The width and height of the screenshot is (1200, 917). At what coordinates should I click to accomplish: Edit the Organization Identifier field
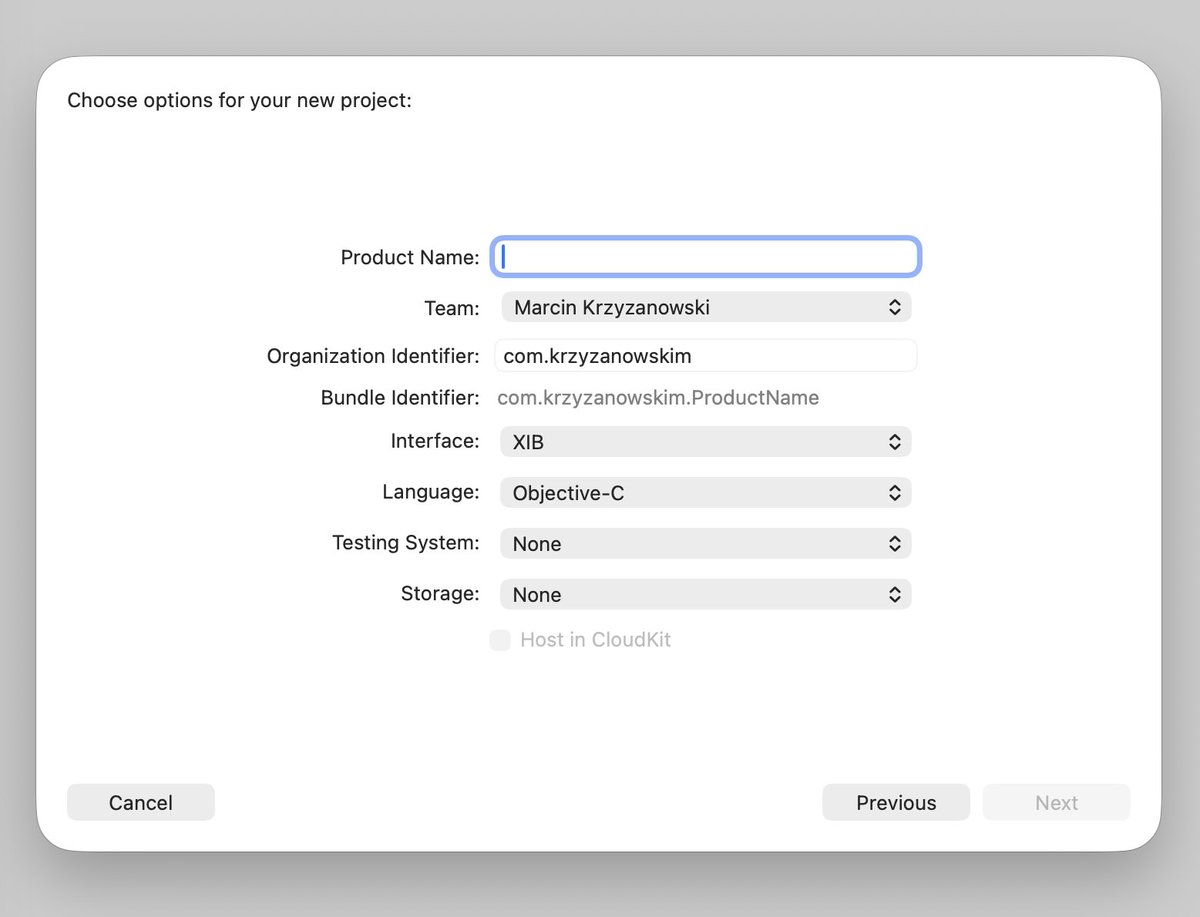point(706,356)
